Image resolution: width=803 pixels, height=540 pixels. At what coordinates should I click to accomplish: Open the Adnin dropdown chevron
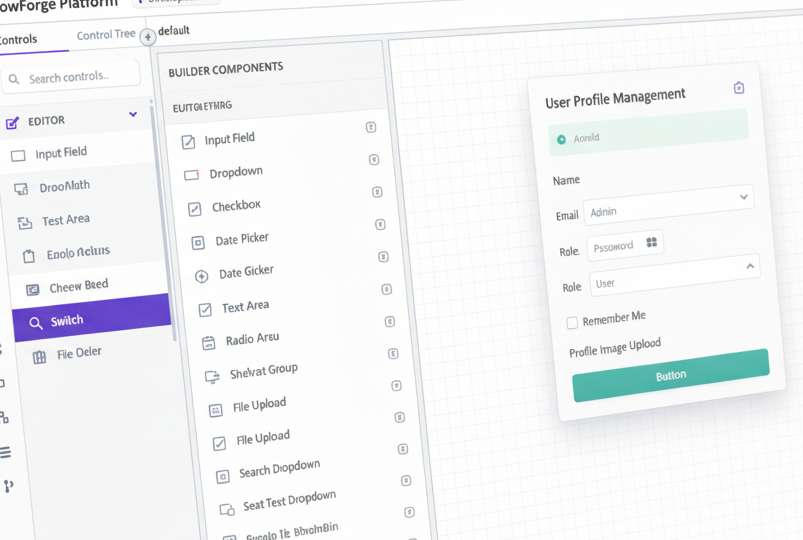pos(744,197)
